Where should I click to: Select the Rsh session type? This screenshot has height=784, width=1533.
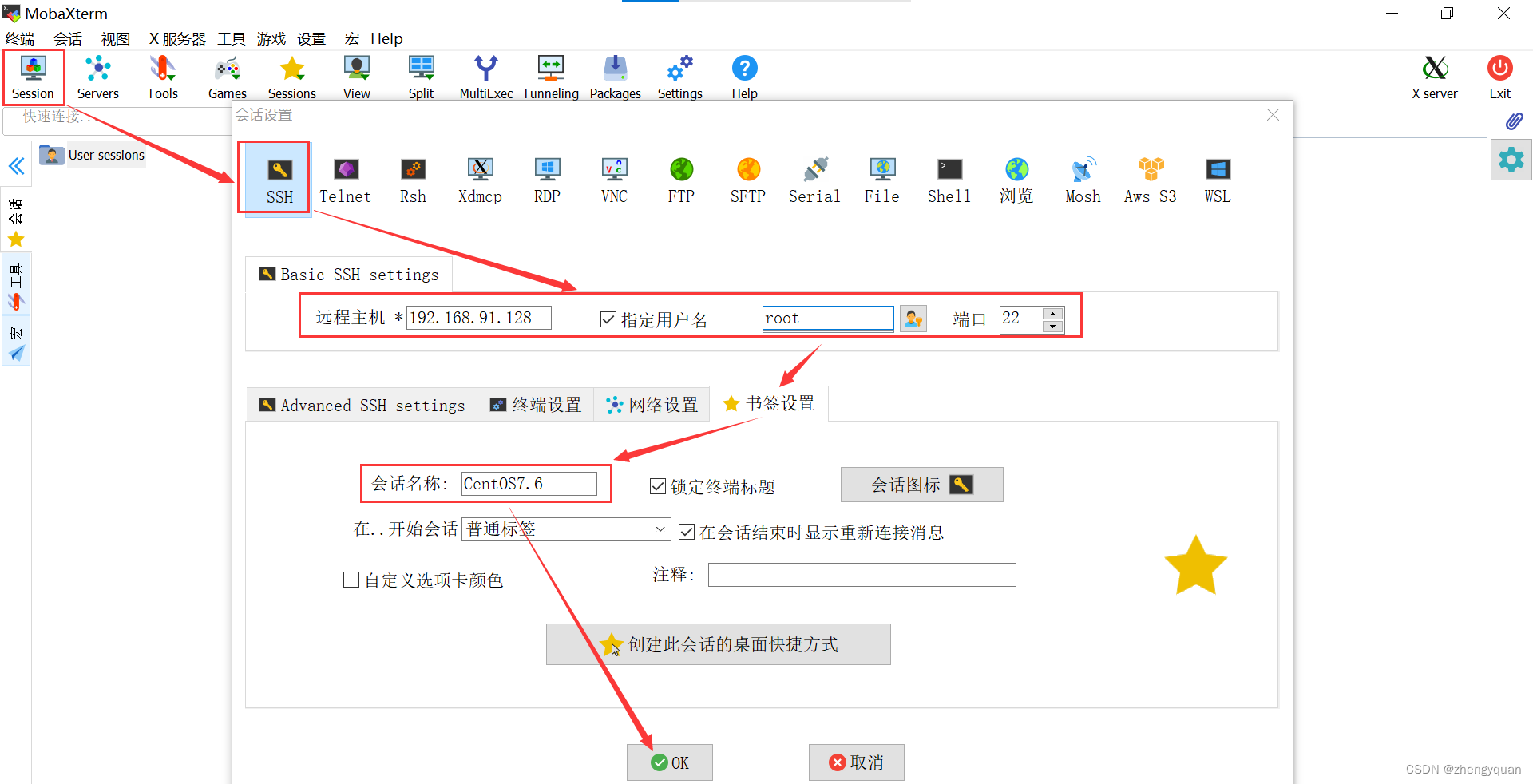click(x=413, y=180)
